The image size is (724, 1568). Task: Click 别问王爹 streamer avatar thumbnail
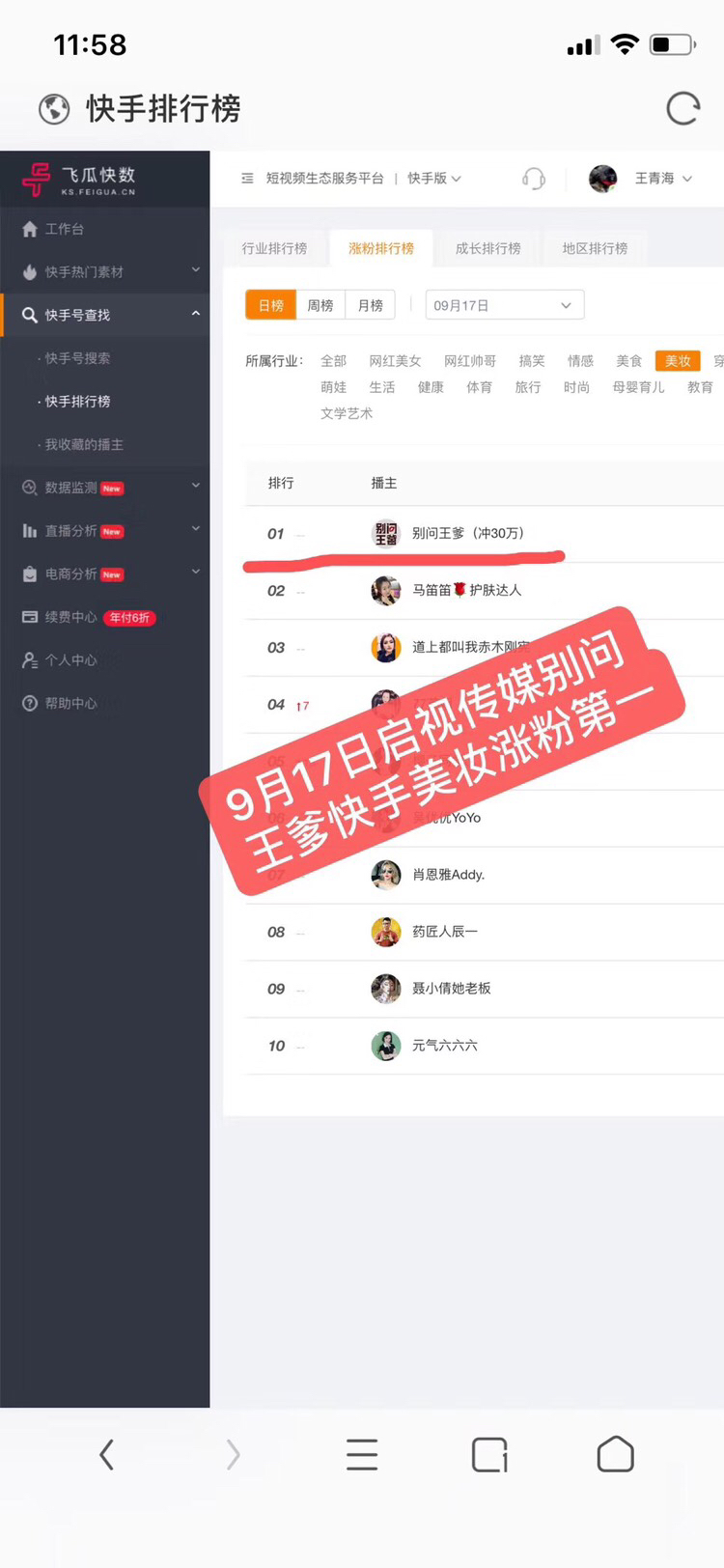coord(386,533)
